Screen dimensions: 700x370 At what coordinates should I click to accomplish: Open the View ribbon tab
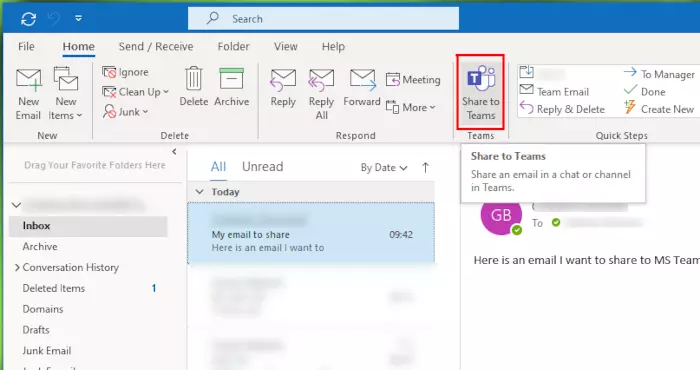point(286,46)
